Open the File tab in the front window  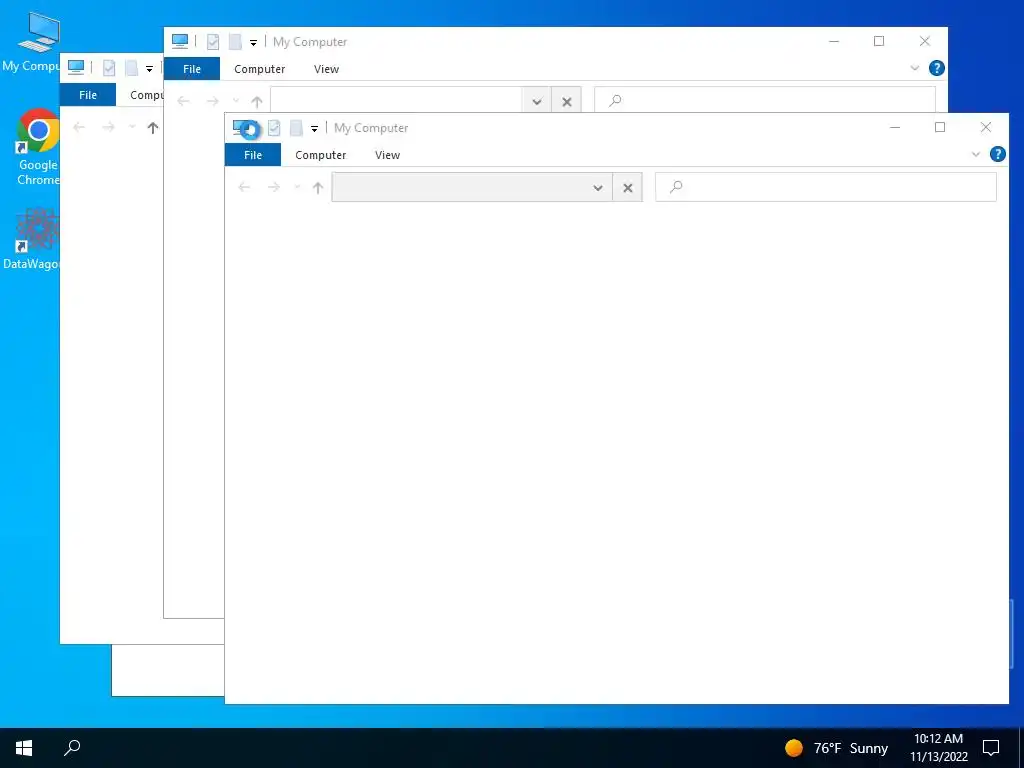click(253, 155)
